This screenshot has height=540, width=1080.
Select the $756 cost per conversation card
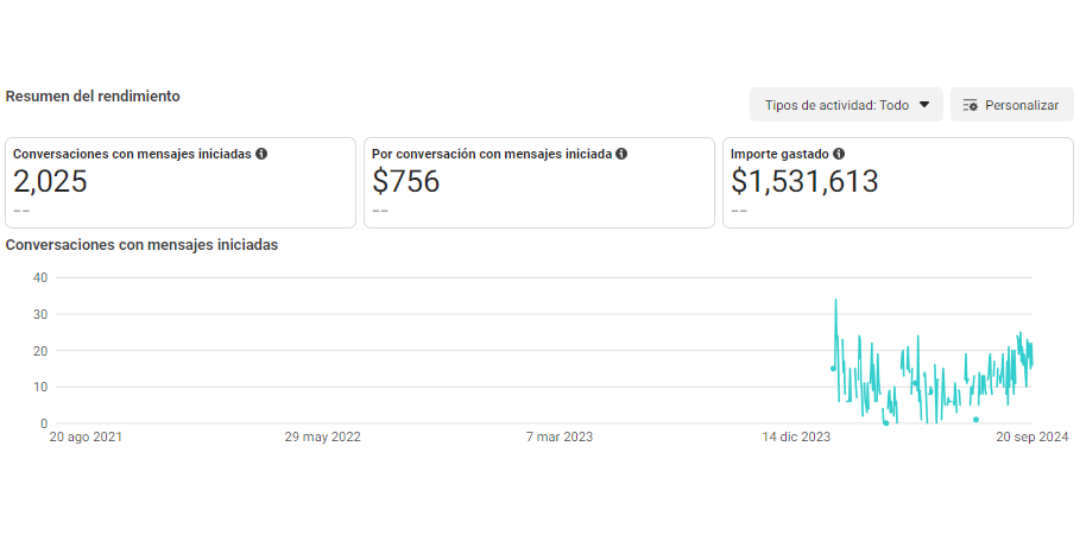pyautogui.click(x=539, y=183)
